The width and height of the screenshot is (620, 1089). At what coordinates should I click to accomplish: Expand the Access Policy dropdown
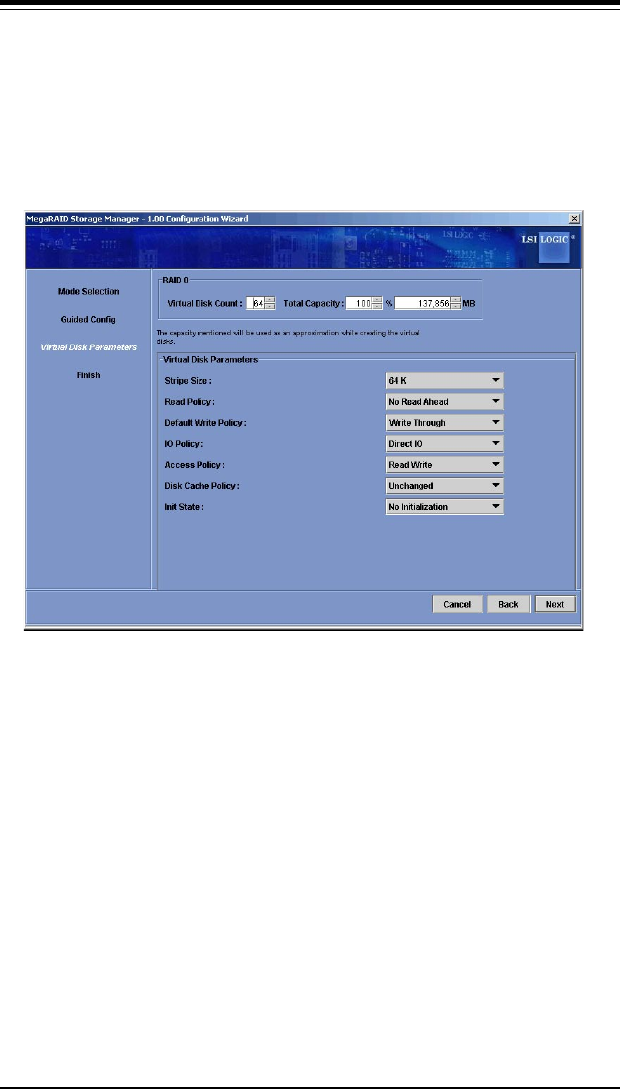click(444, 465)
